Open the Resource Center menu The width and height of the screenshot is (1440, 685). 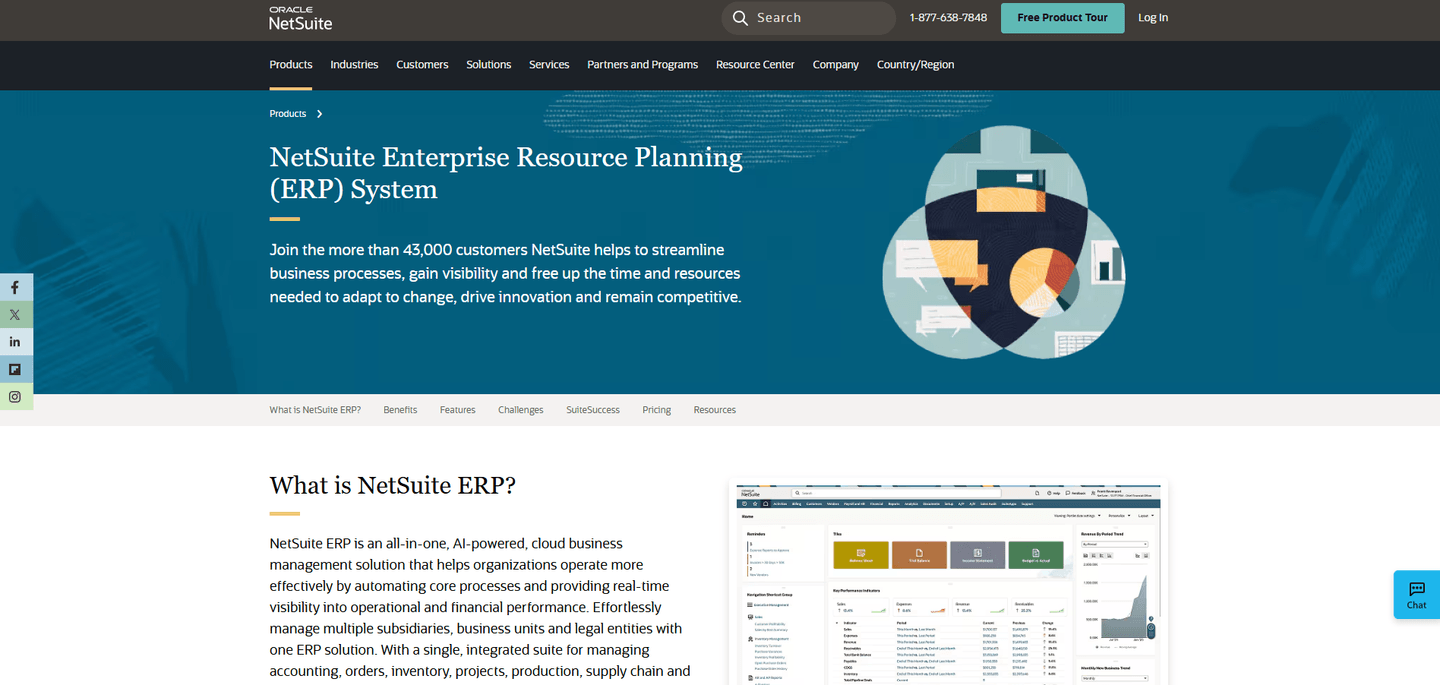pyautogui.click(x=755, y=65)
